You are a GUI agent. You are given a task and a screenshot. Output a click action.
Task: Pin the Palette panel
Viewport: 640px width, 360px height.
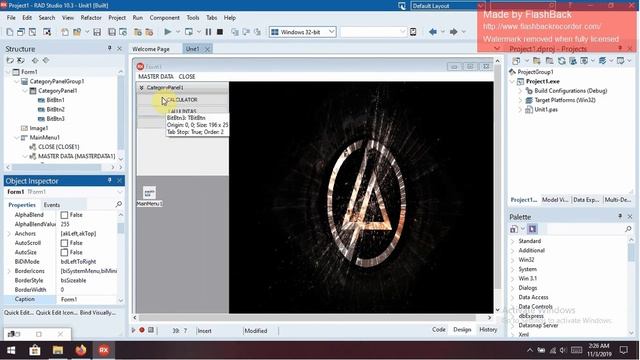tap(620, 216)
